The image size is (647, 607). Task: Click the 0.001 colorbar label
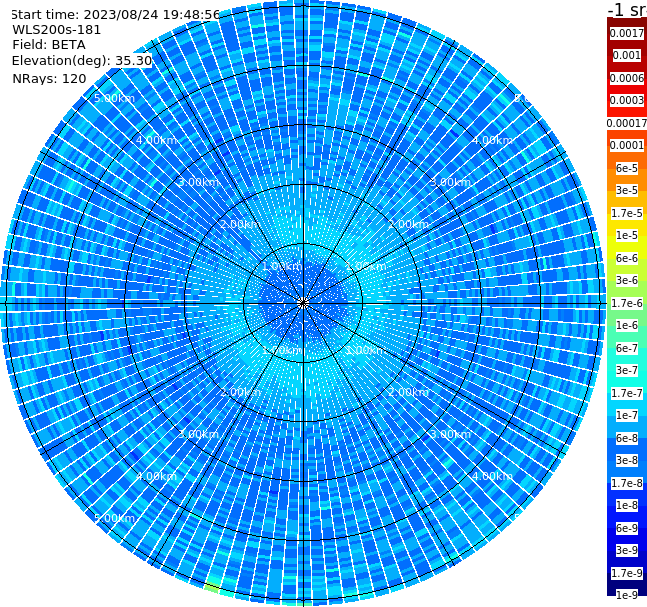point(627,55)
